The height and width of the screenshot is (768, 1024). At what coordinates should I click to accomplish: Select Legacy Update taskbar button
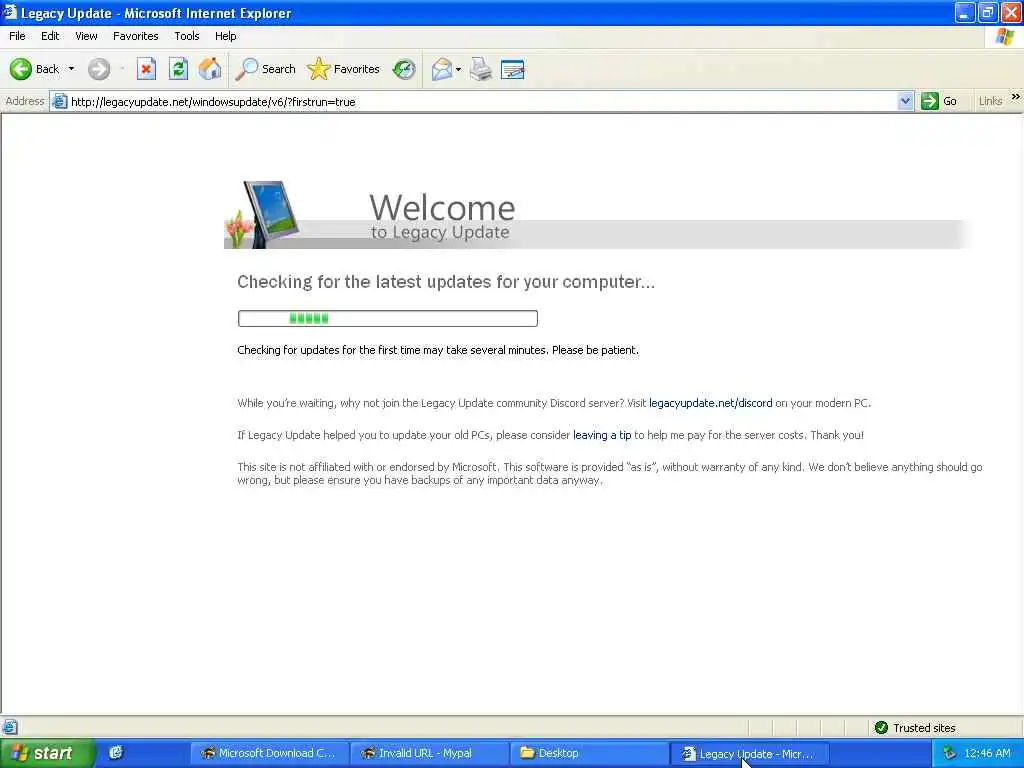coord(750,753)
